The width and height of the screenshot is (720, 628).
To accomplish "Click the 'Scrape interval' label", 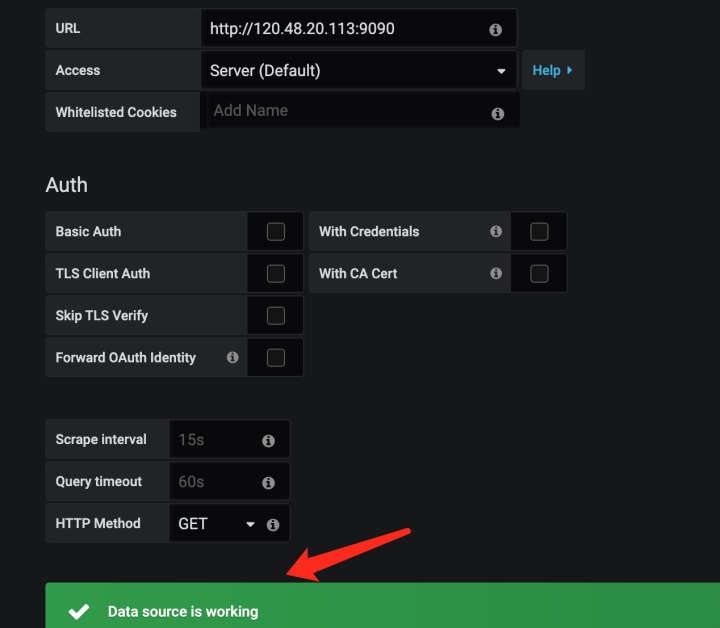I will point(101,439).
